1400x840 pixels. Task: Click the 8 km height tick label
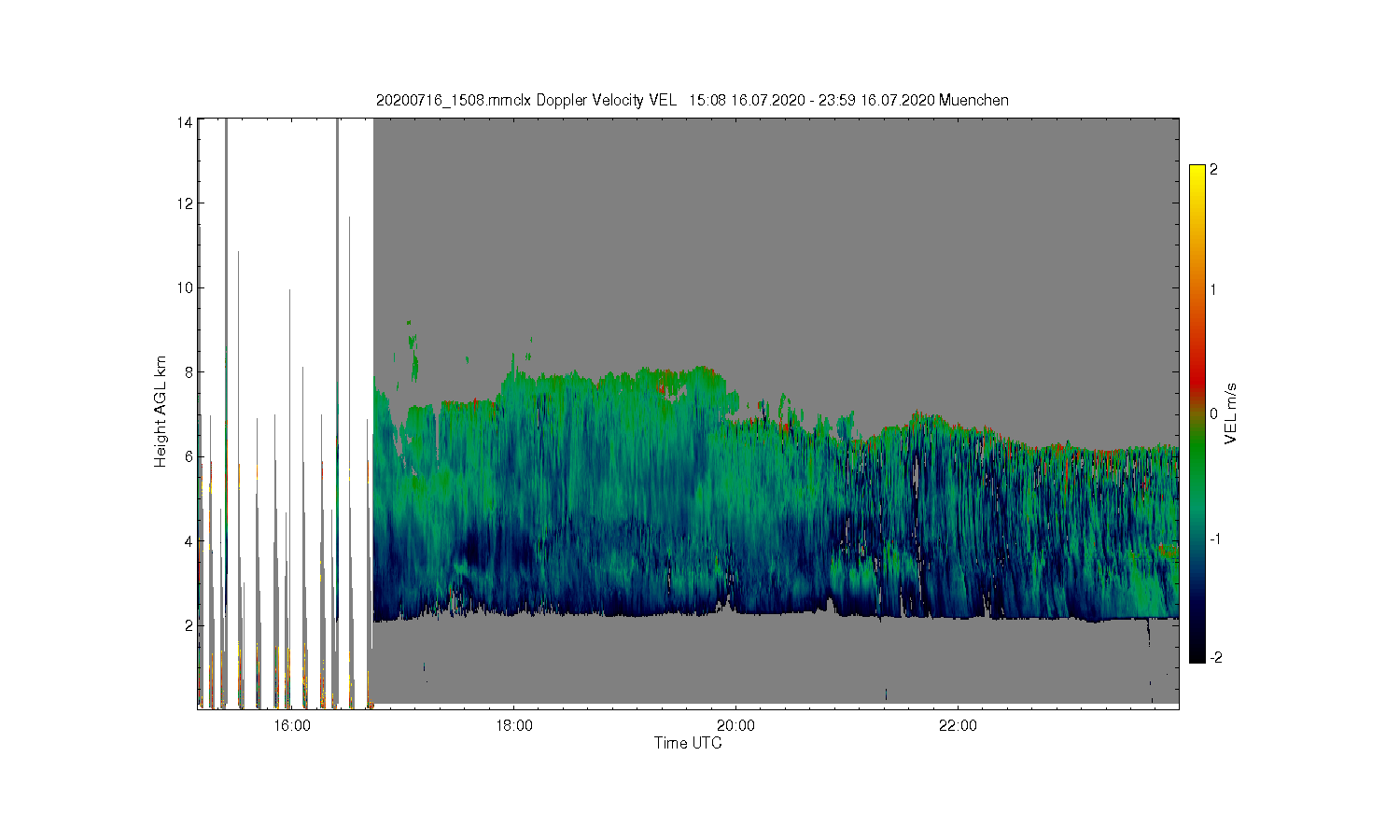(189, 371)
